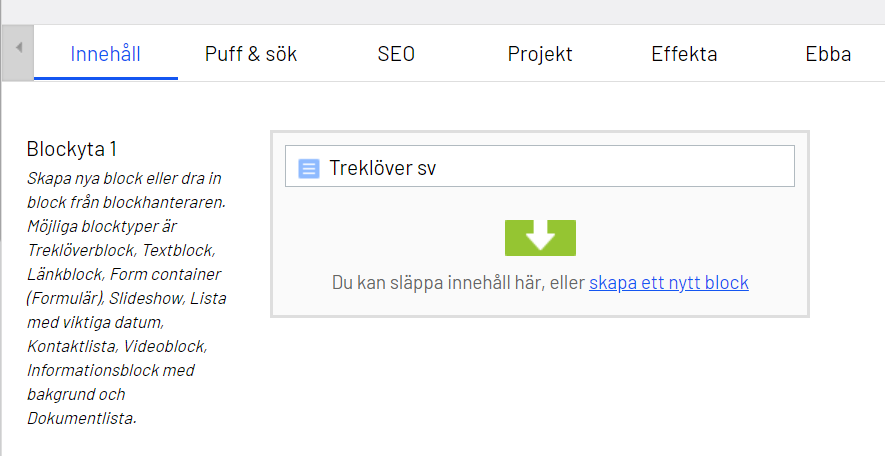885x456 pixels.
Task: Click "Skapa nya block" in the help text
Action: tap(75, 178)
